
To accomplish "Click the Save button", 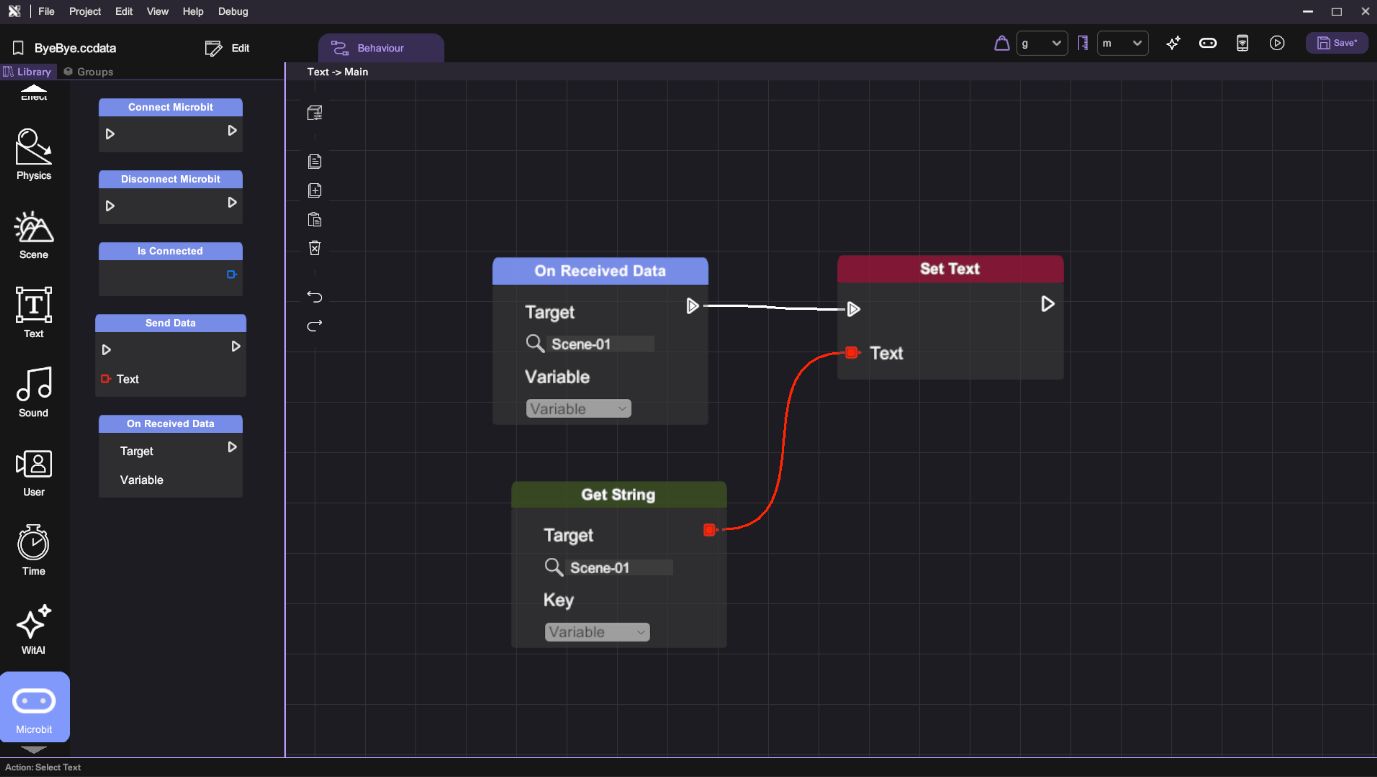I will [x=1336, y=43].
